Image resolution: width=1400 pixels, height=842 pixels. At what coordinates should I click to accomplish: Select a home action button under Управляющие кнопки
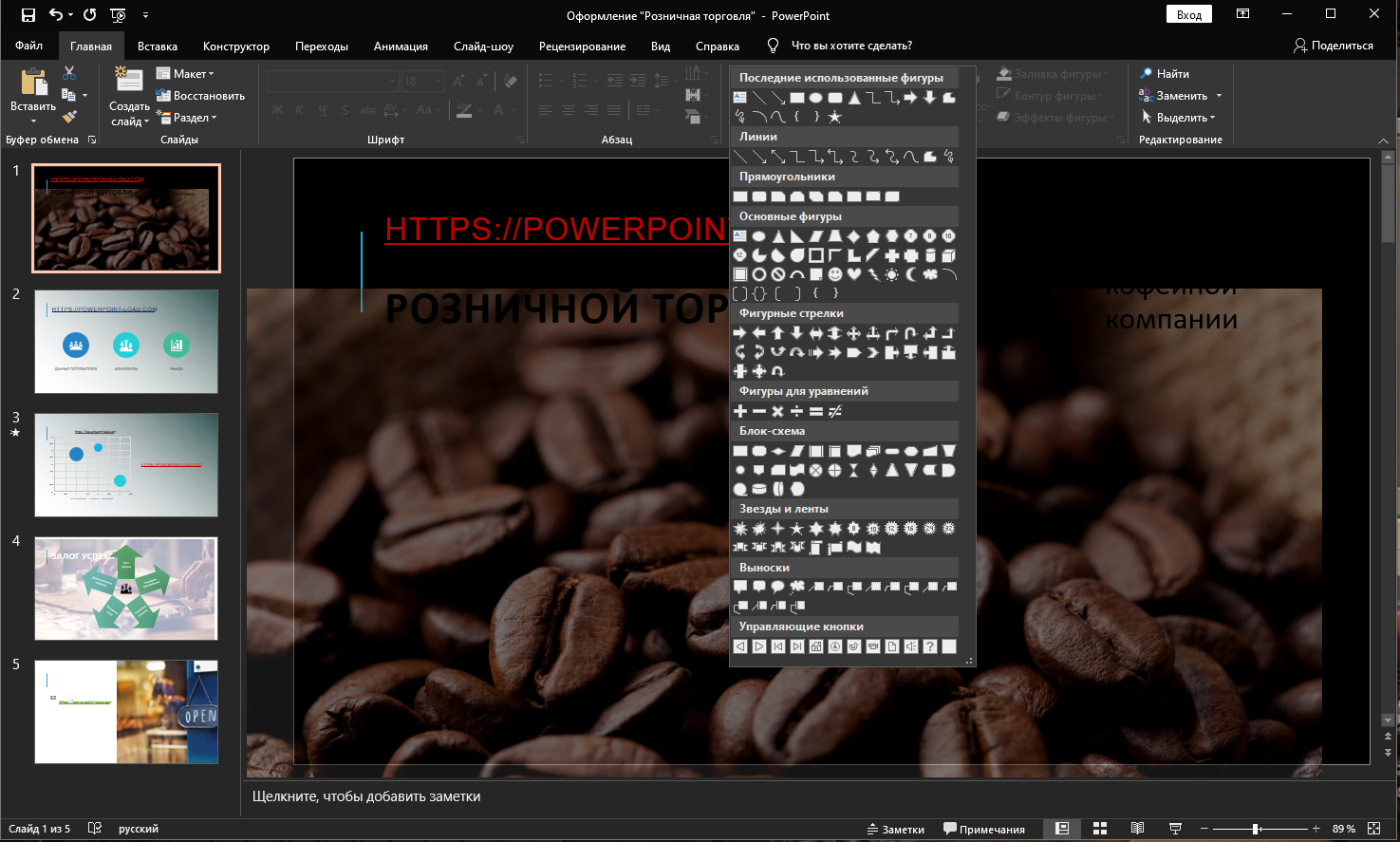pos(816,646)
